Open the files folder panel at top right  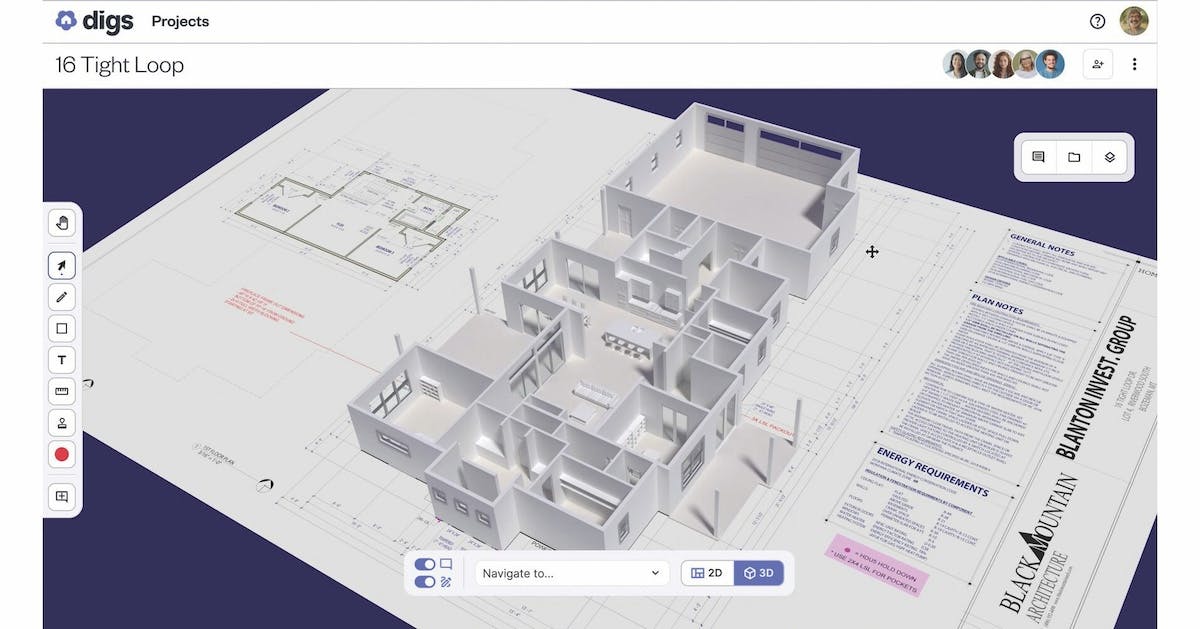pyautogui.click(x=1074, y=157)
